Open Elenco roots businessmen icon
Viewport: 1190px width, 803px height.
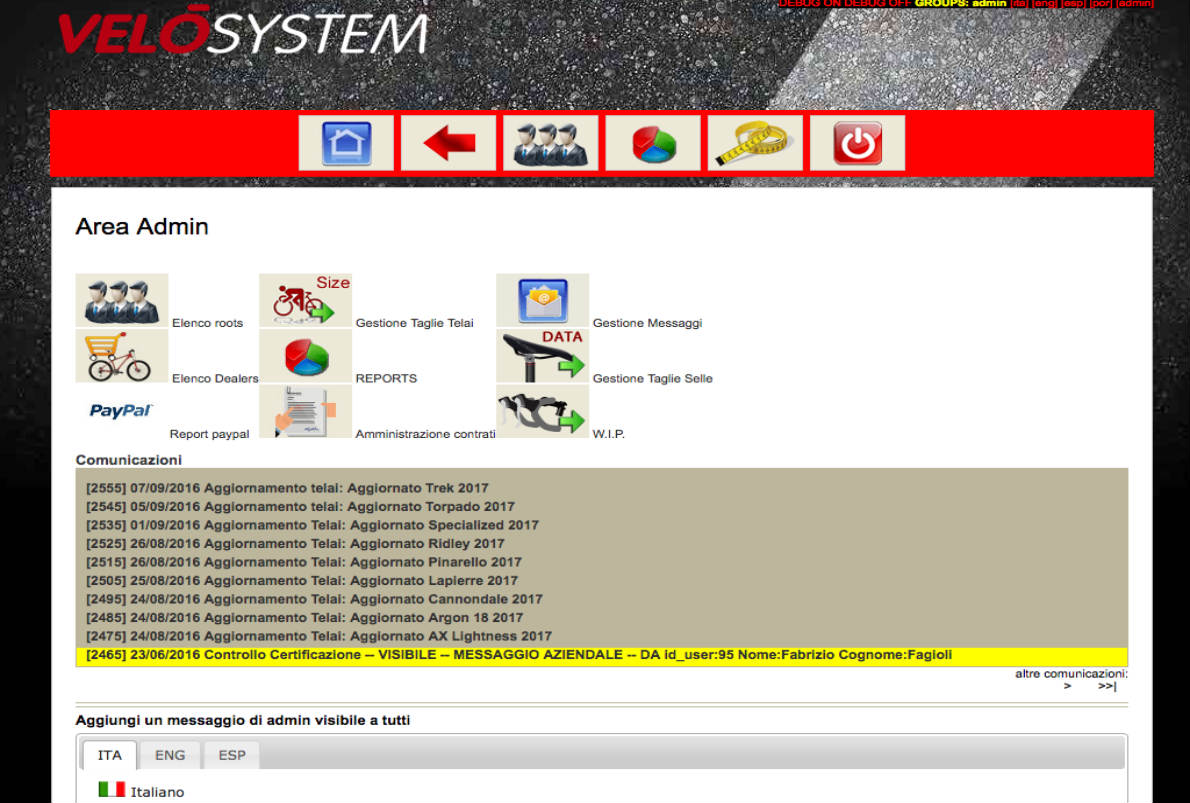[x=121, y=301]
